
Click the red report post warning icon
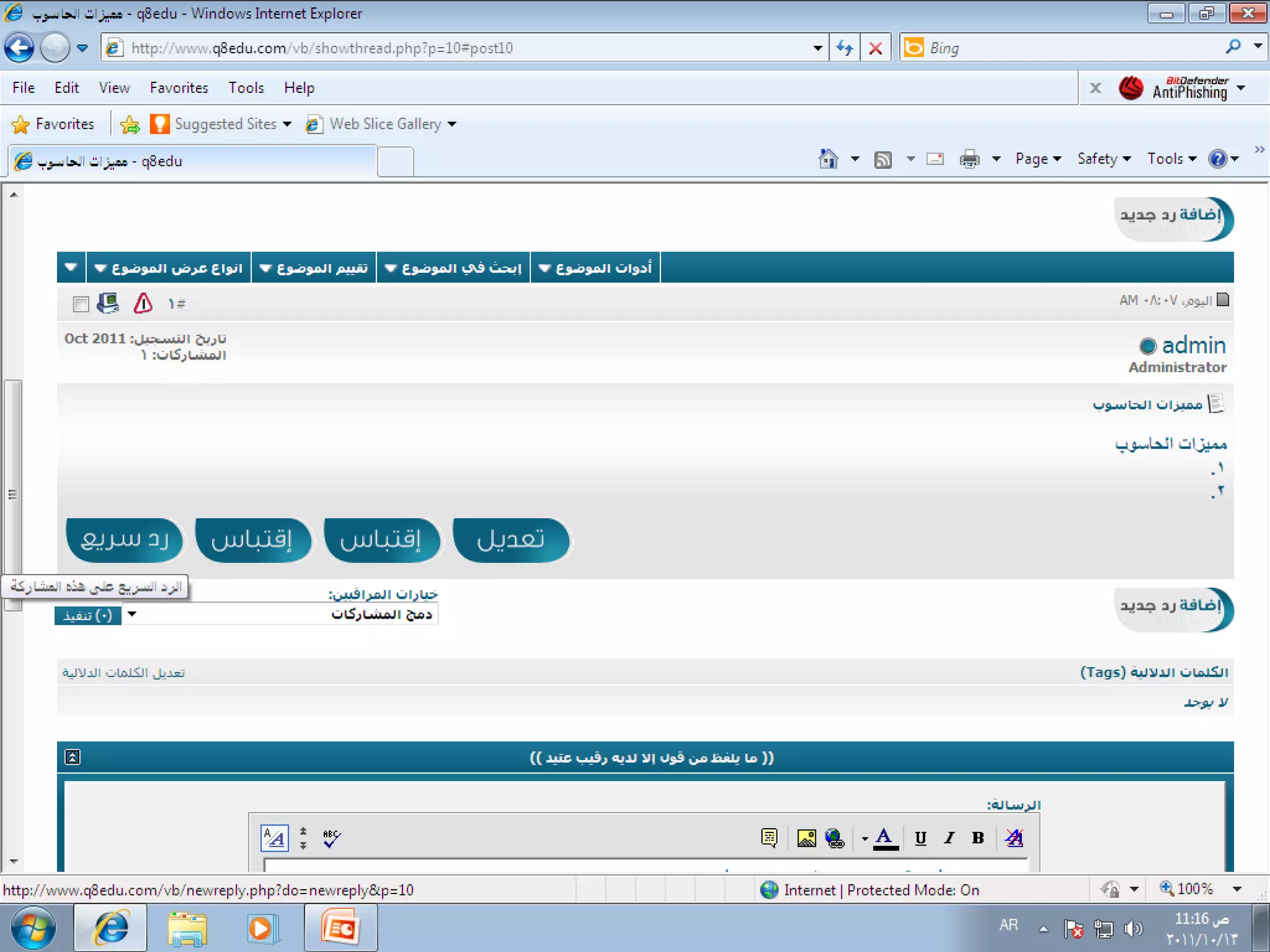(x=143, y=303)
